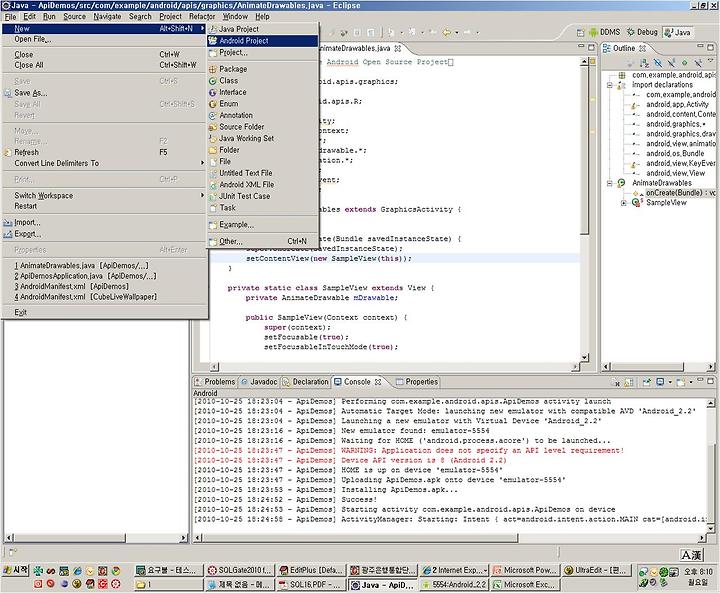Reopen AndroidManifest.xml [CubeLiveWallpaper]
The image size is (720, 593).
[104, 297]
